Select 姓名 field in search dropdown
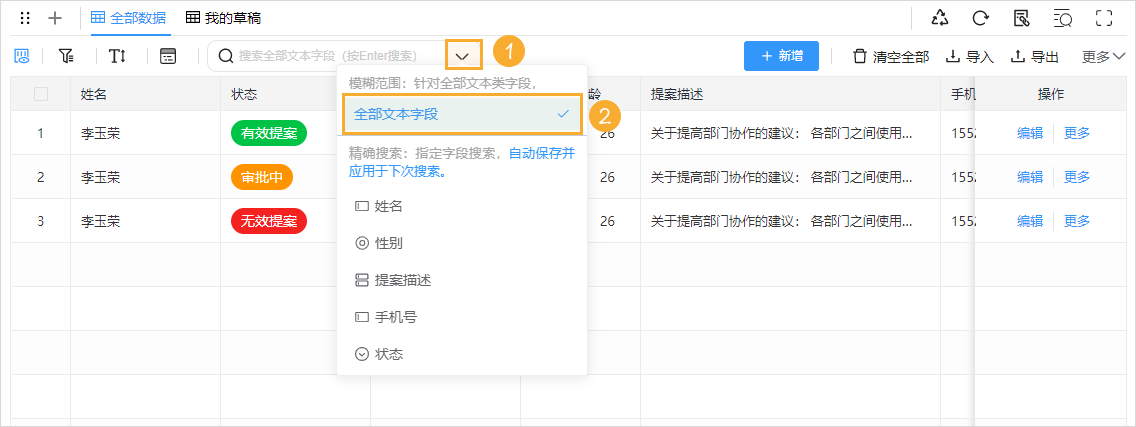1136x427 pixels. pyautogui.click(x=462, y=207)
